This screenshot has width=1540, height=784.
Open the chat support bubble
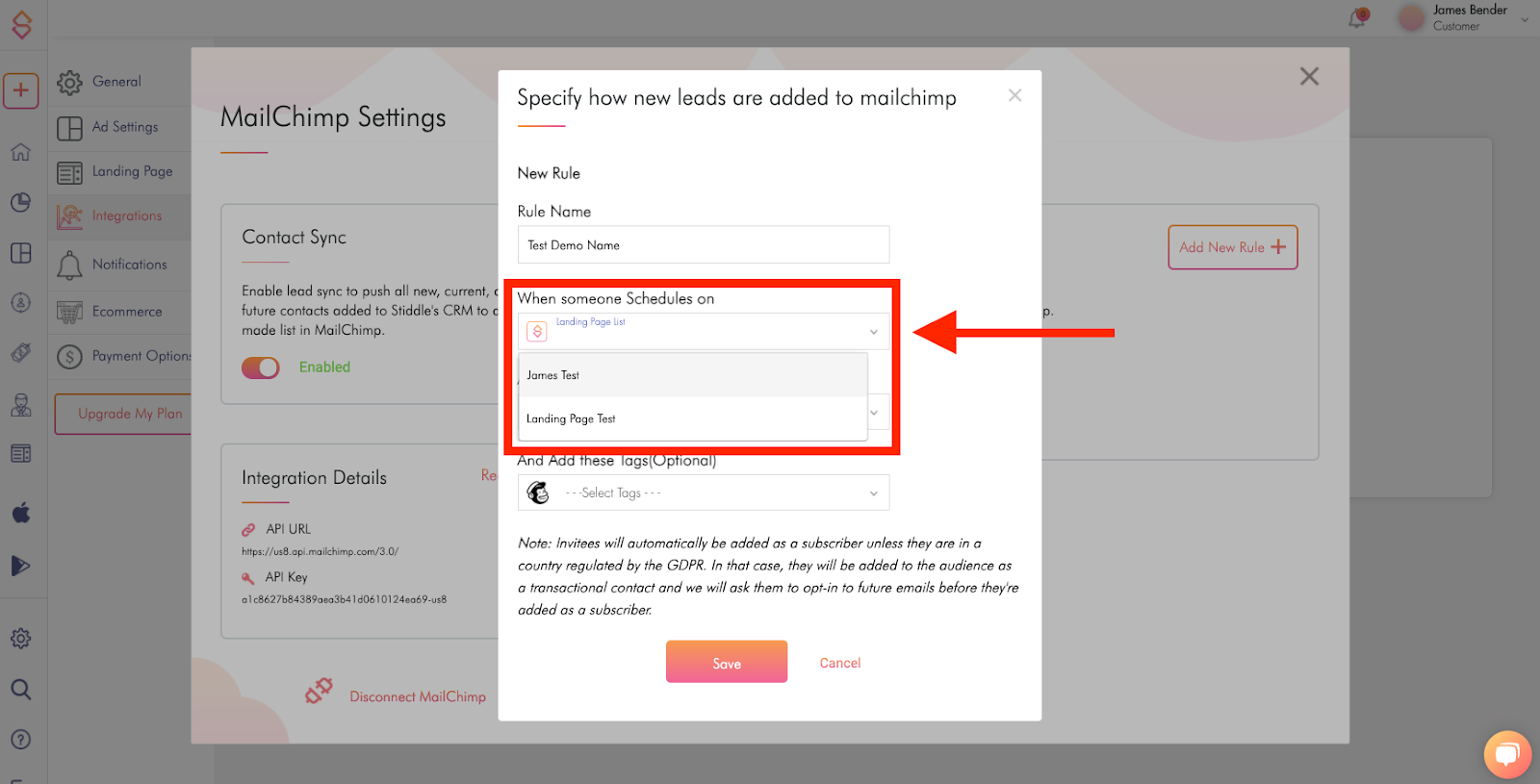[1508, 754]
